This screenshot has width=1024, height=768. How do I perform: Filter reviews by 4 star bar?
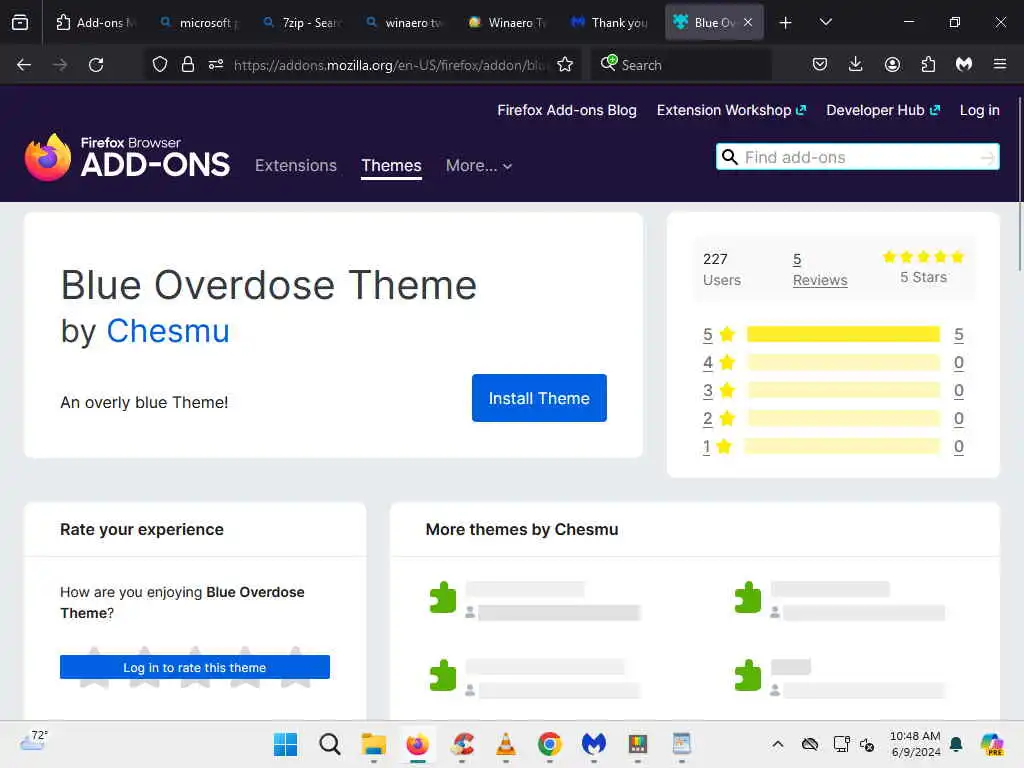843,362
